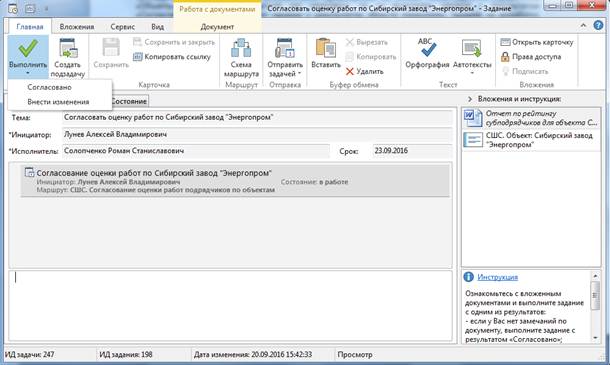Click the Состояние: в работе text

tap(314, 182)
